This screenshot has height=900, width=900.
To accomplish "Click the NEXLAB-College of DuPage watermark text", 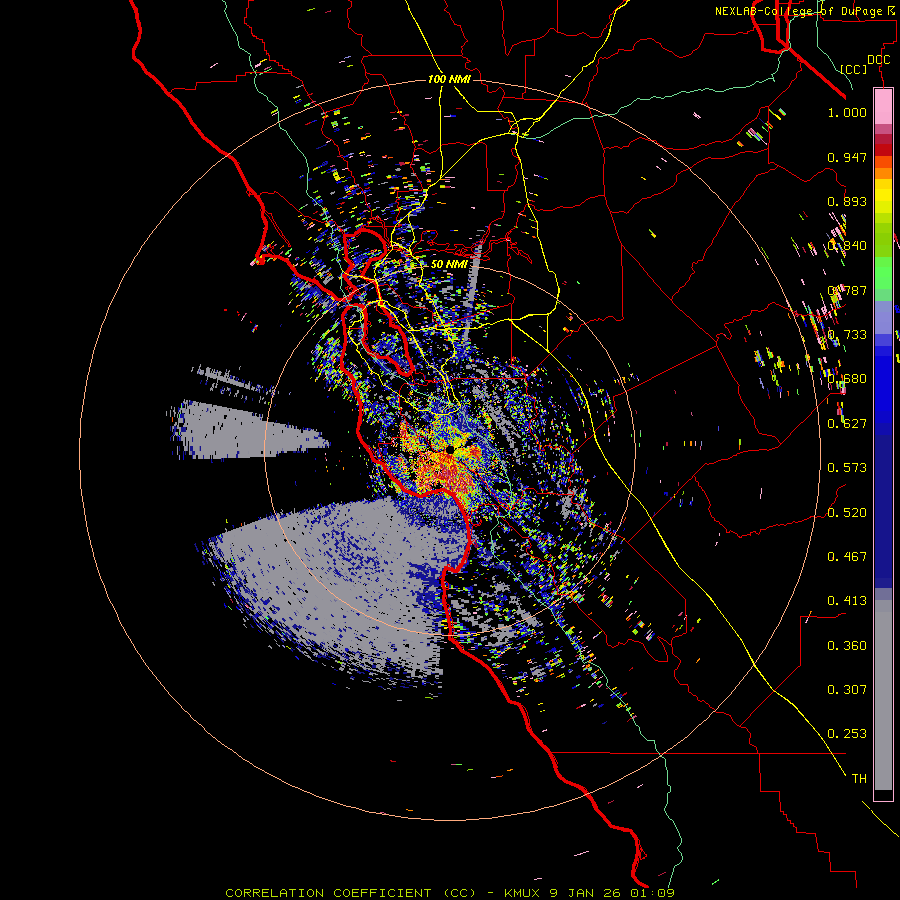I will coord(804,11).
